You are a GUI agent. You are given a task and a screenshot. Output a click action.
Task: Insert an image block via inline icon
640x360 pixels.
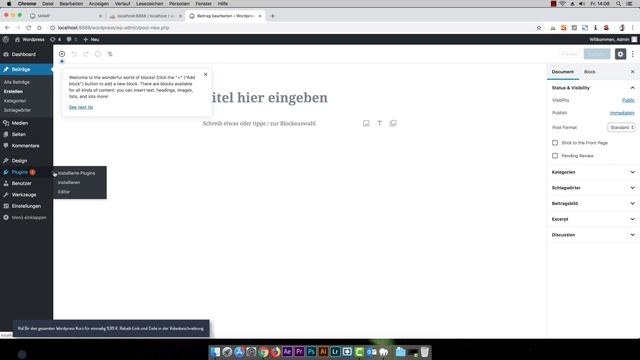[x=366, y=123]
